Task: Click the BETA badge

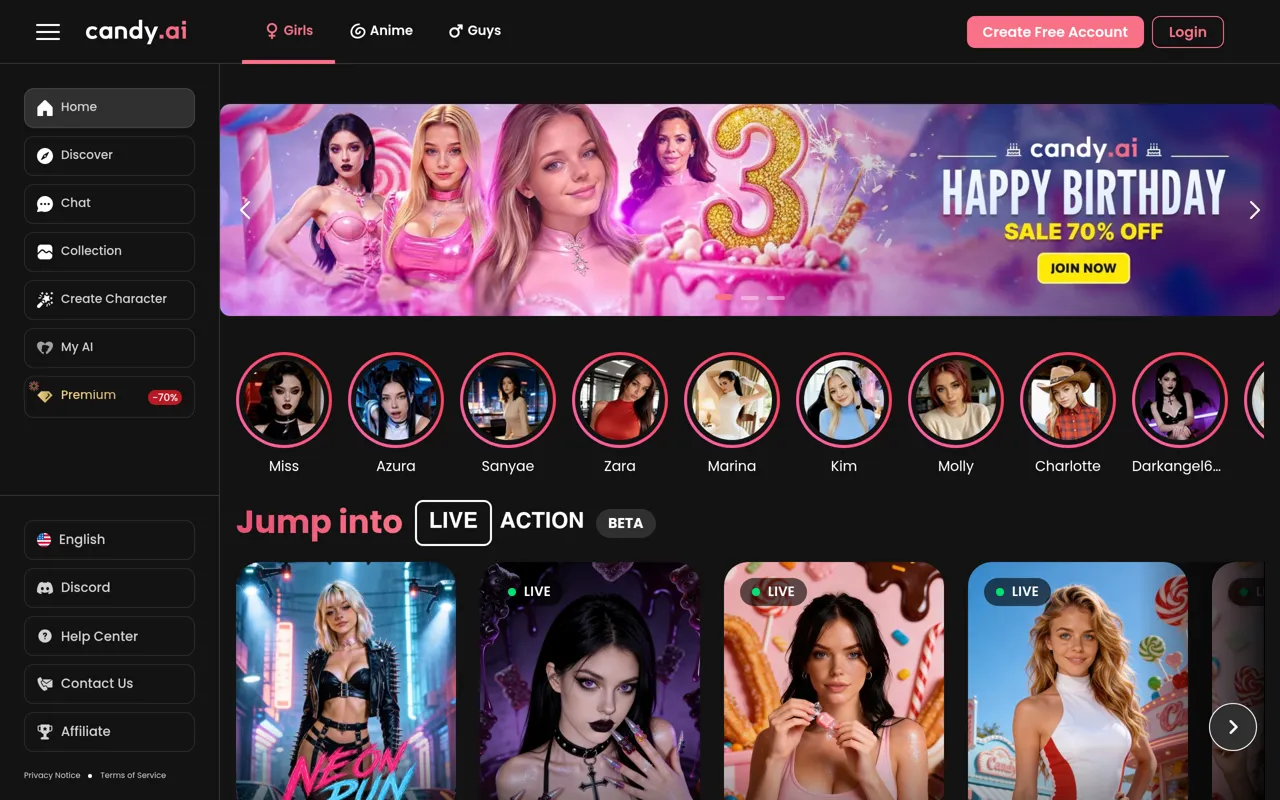Action: pos(626,523)
